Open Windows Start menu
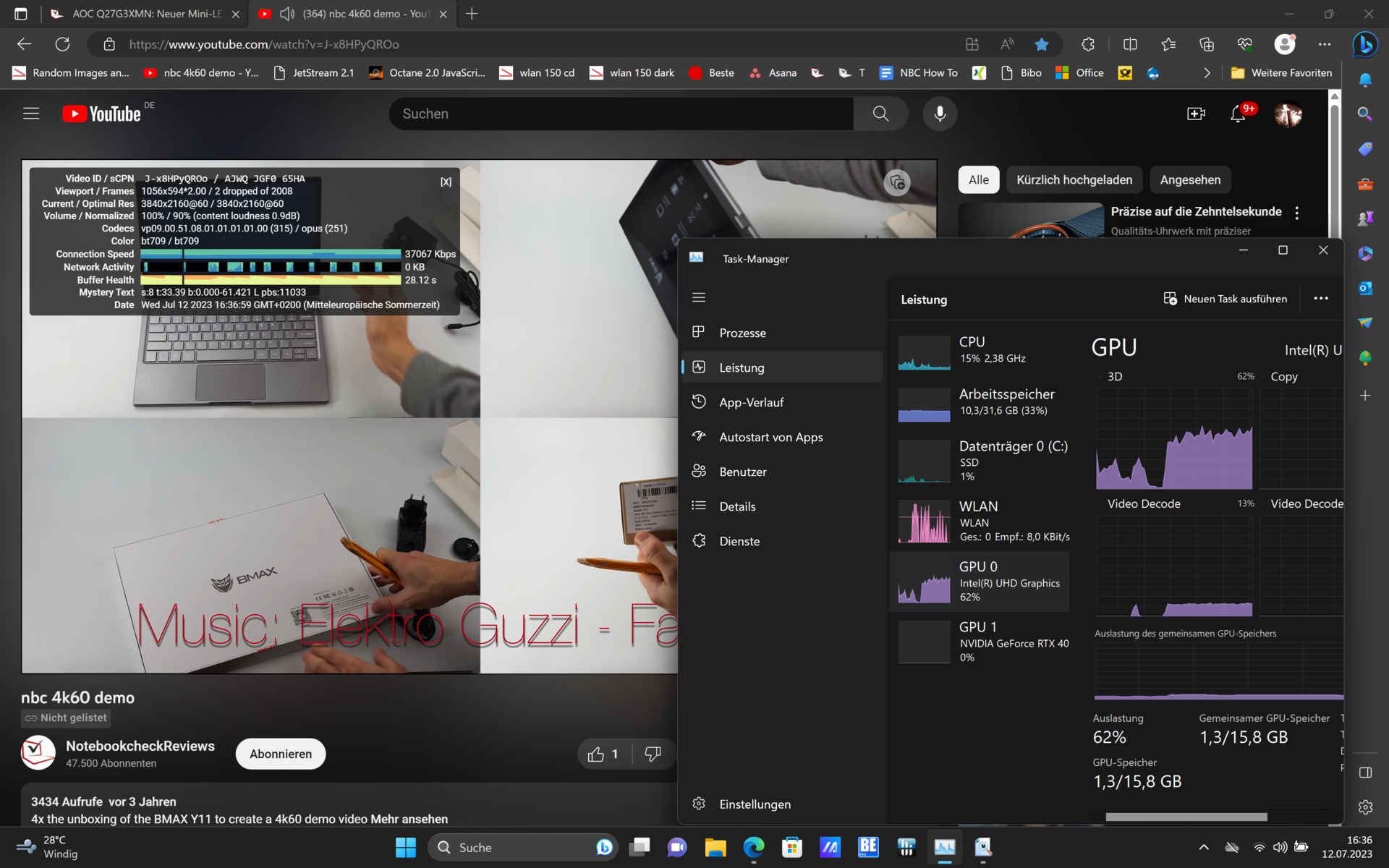 [x=406, y=847]
